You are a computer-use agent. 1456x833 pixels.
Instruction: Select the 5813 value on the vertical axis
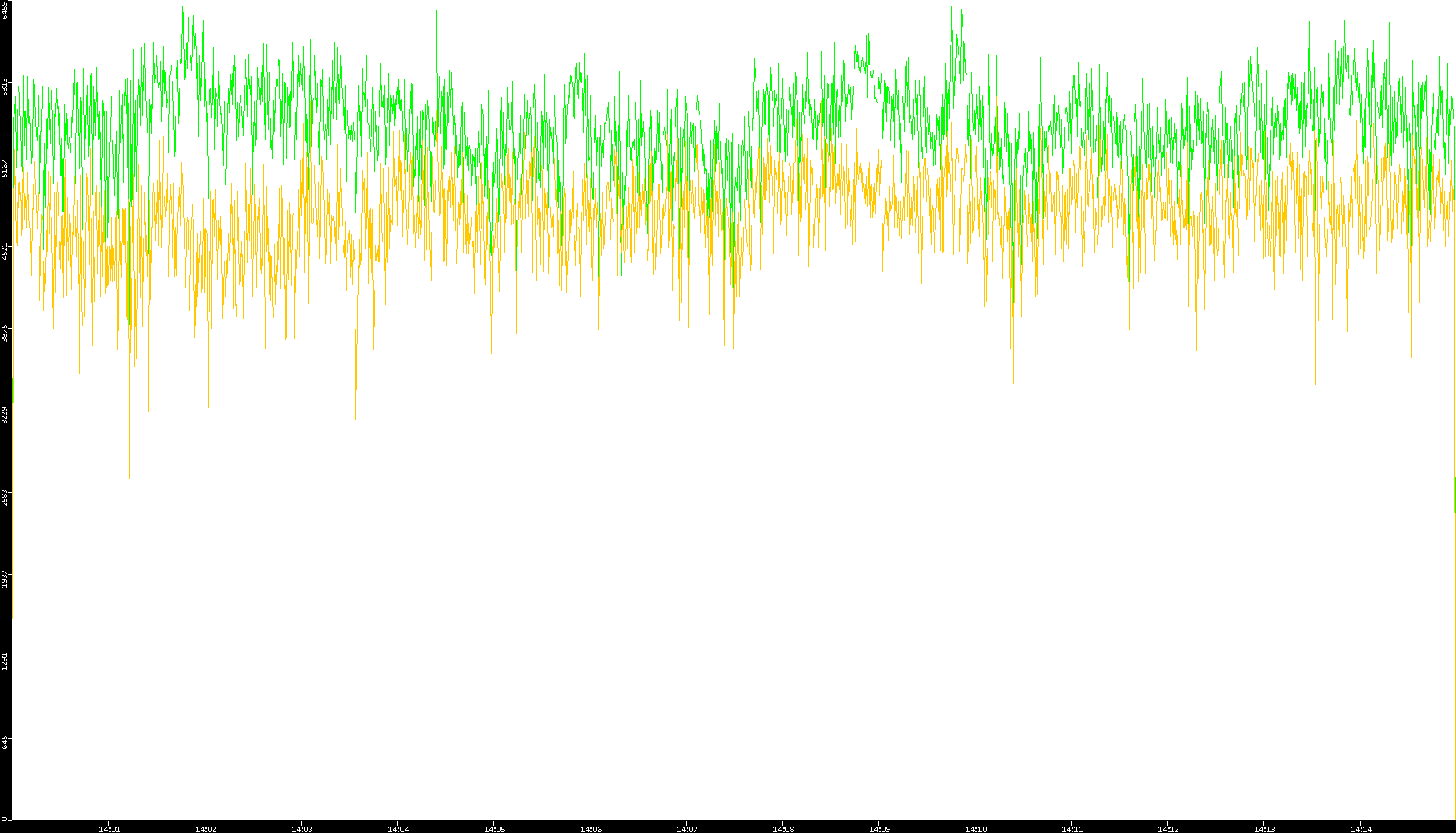6,87
